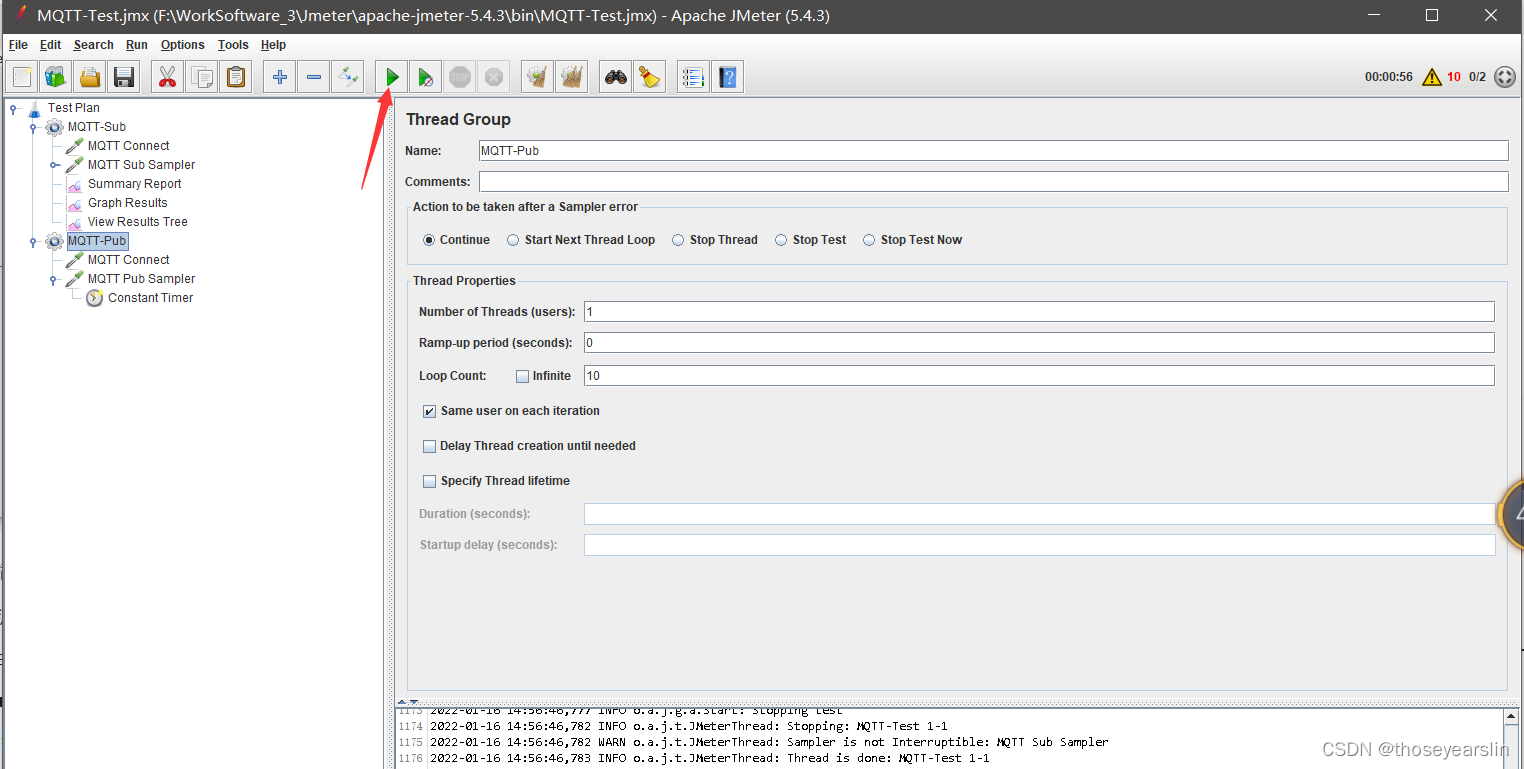Select the Stop Thread radio button
This screenshot has width=1524, height=769.
(678, 240)
